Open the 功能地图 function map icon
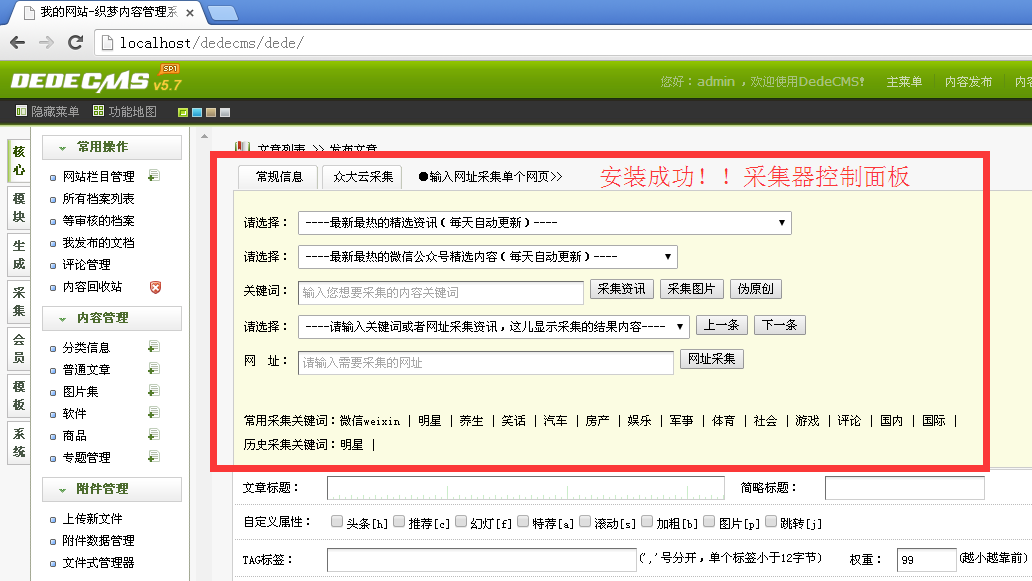1032x581 pixels. coord(98,111)
